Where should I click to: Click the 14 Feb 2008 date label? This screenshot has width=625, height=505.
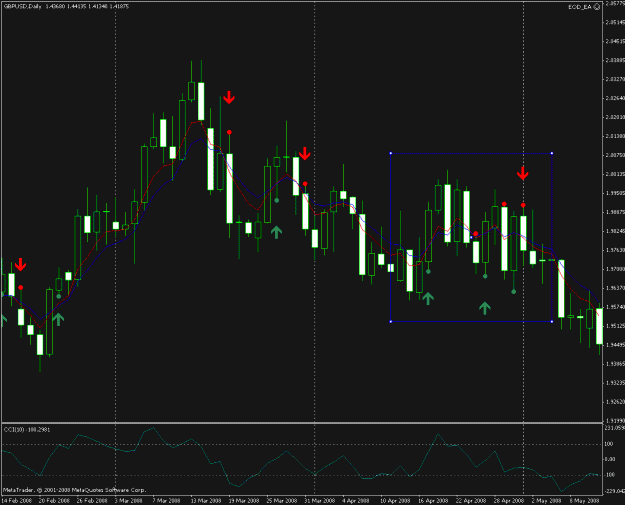pos(16,500)
